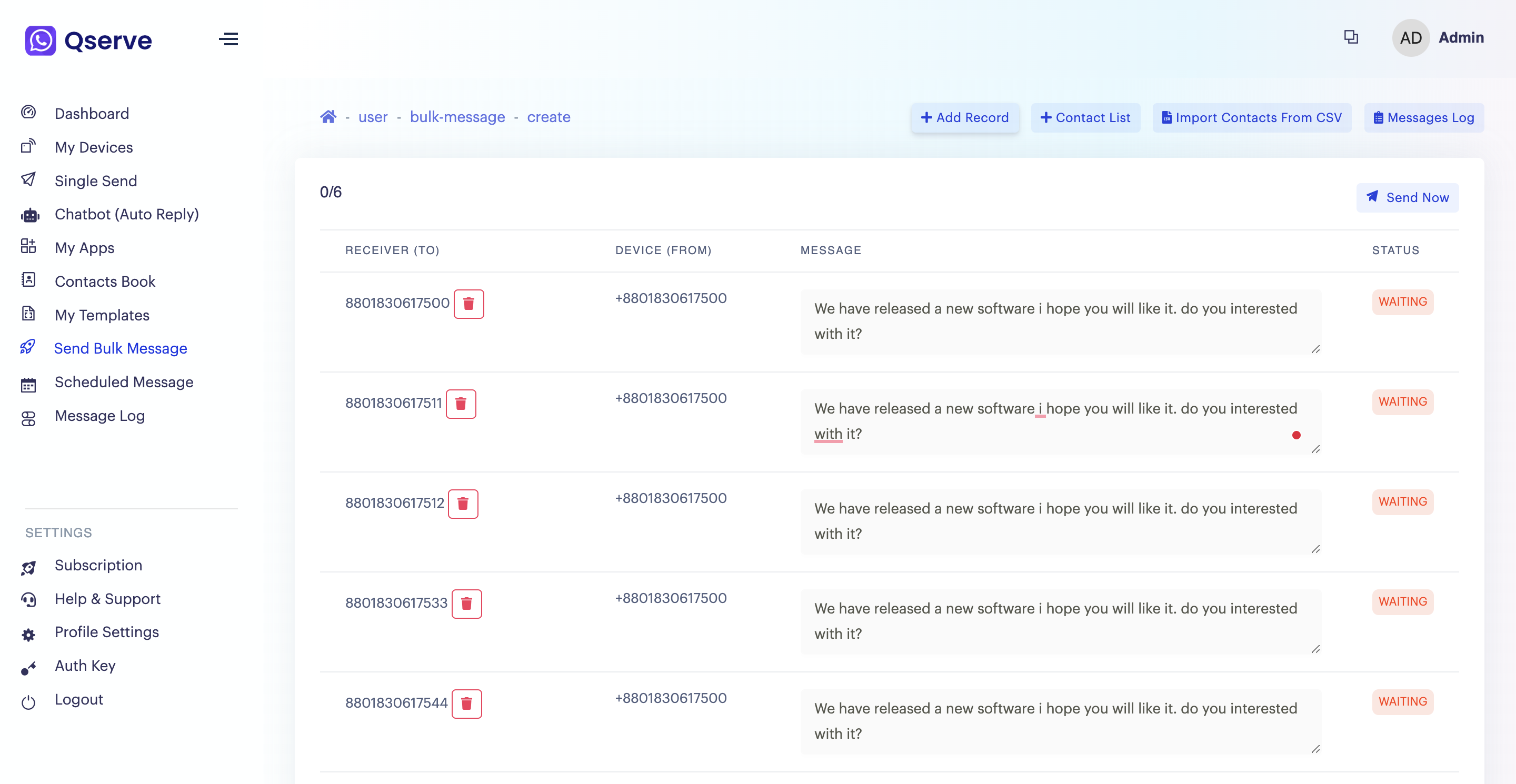The height and width of the screenshot is (784, 1516).
Task: Open Scheduled Message in sidebar
Action: 124,381
